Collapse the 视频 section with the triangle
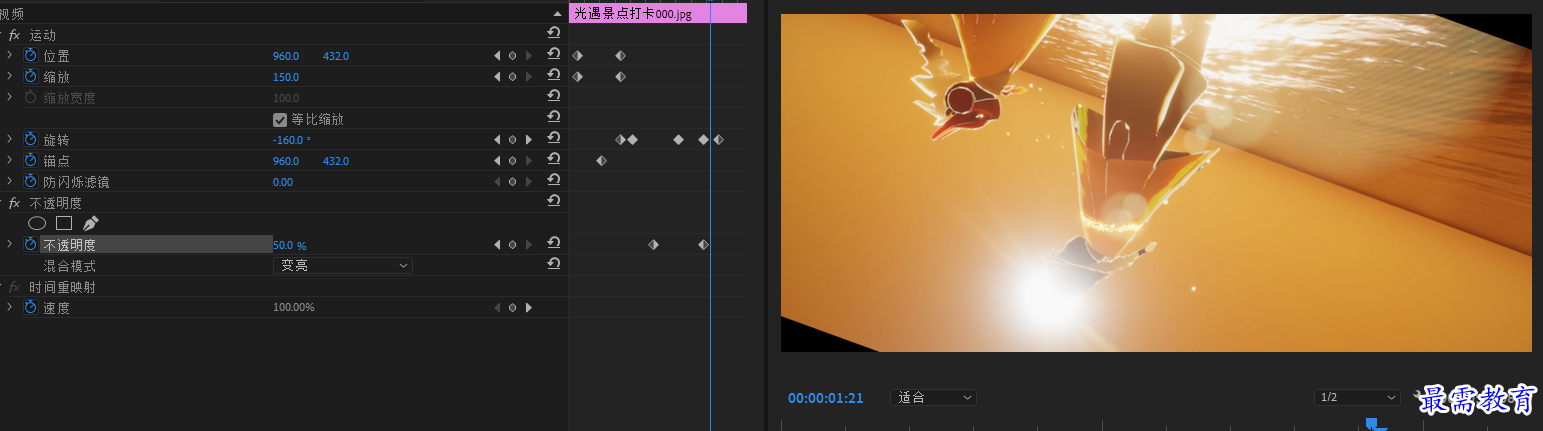The image size is (1543, 431). tap(557, 14)
